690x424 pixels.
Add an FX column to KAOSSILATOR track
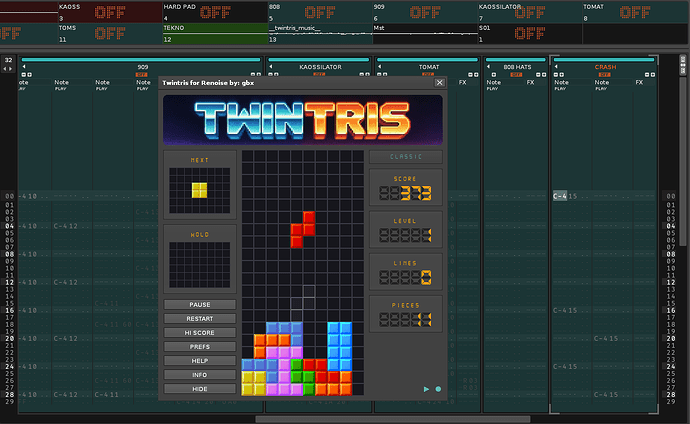(x=367, y=75)
